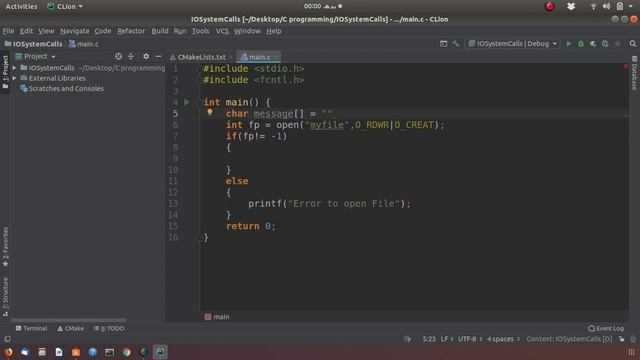Select the main.c editor tab
Viewport: 640px width, 360px height.
coord(259,57)
